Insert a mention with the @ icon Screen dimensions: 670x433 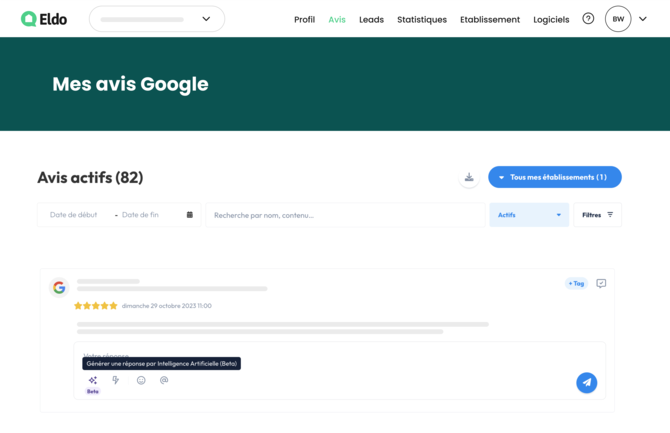[164, 380]
